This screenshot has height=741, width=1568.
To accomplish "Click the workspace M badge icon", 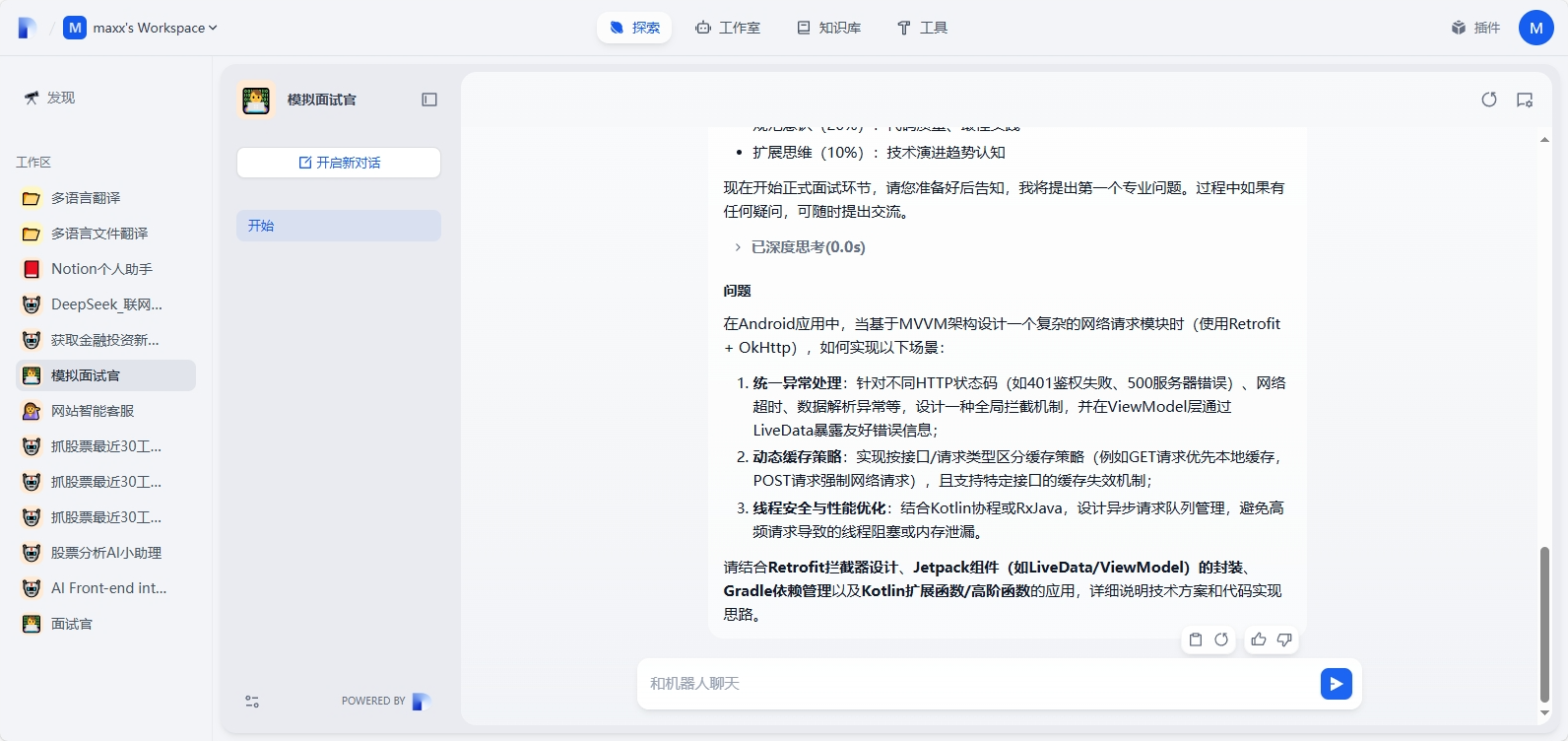I will point(75,28).
